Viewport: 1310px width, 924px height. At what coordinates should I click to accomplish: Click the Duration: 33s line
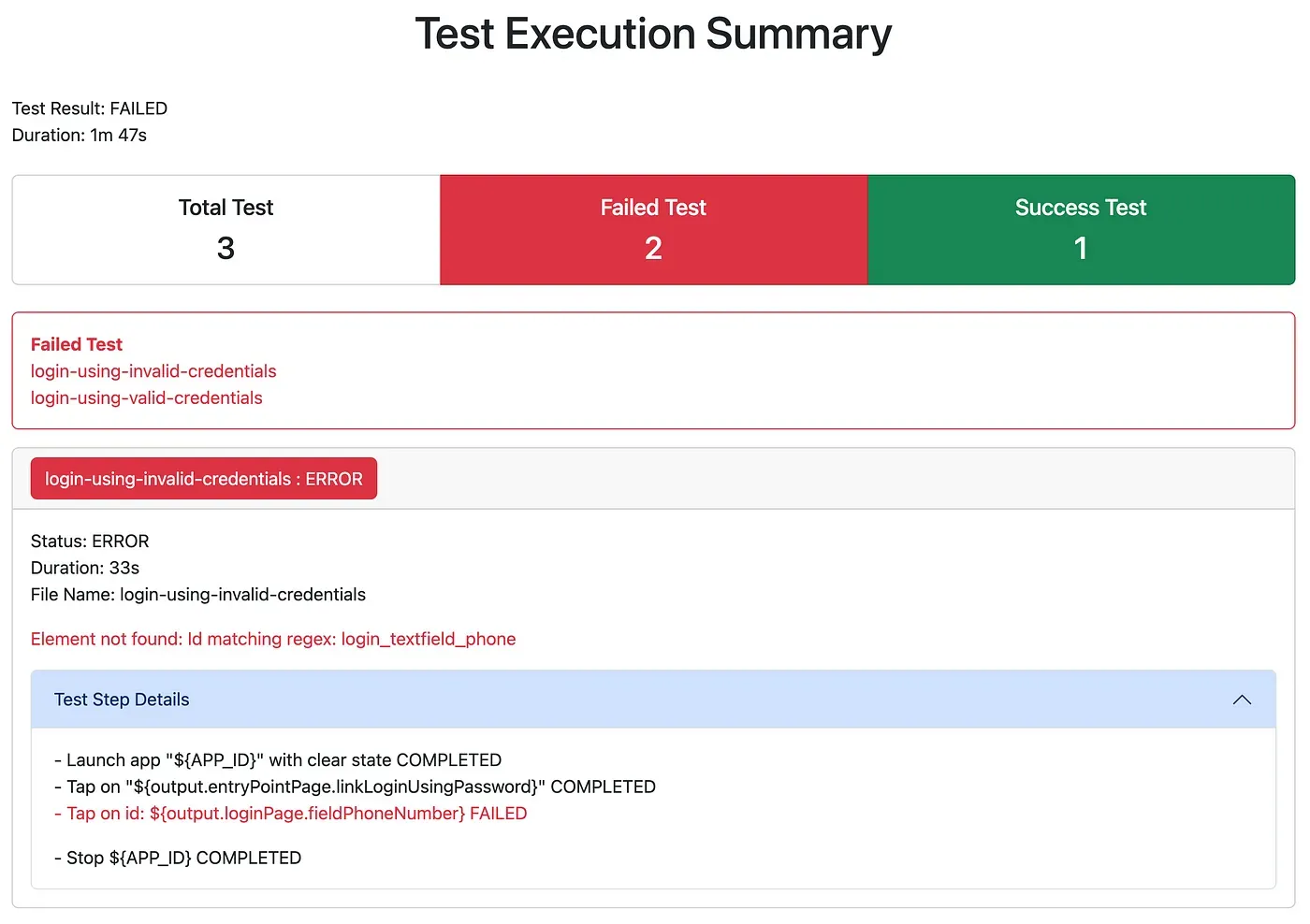[x=85, y=568]
